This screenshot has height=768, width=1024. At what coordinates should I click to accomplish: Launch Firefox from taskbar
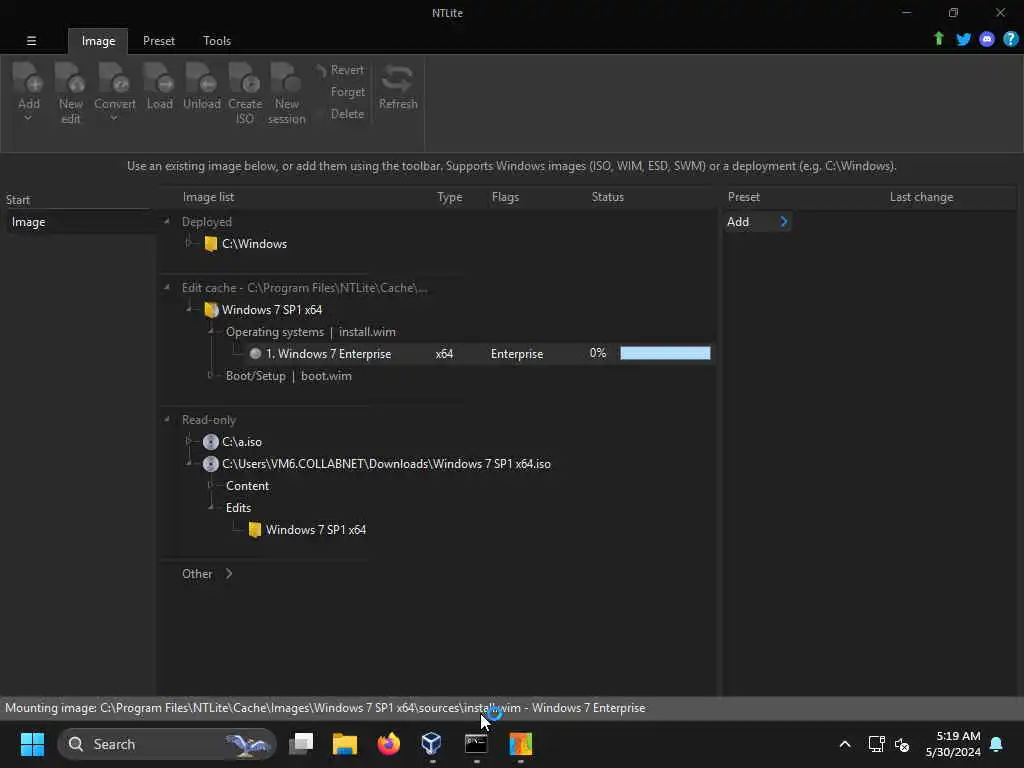click(389, 744)
